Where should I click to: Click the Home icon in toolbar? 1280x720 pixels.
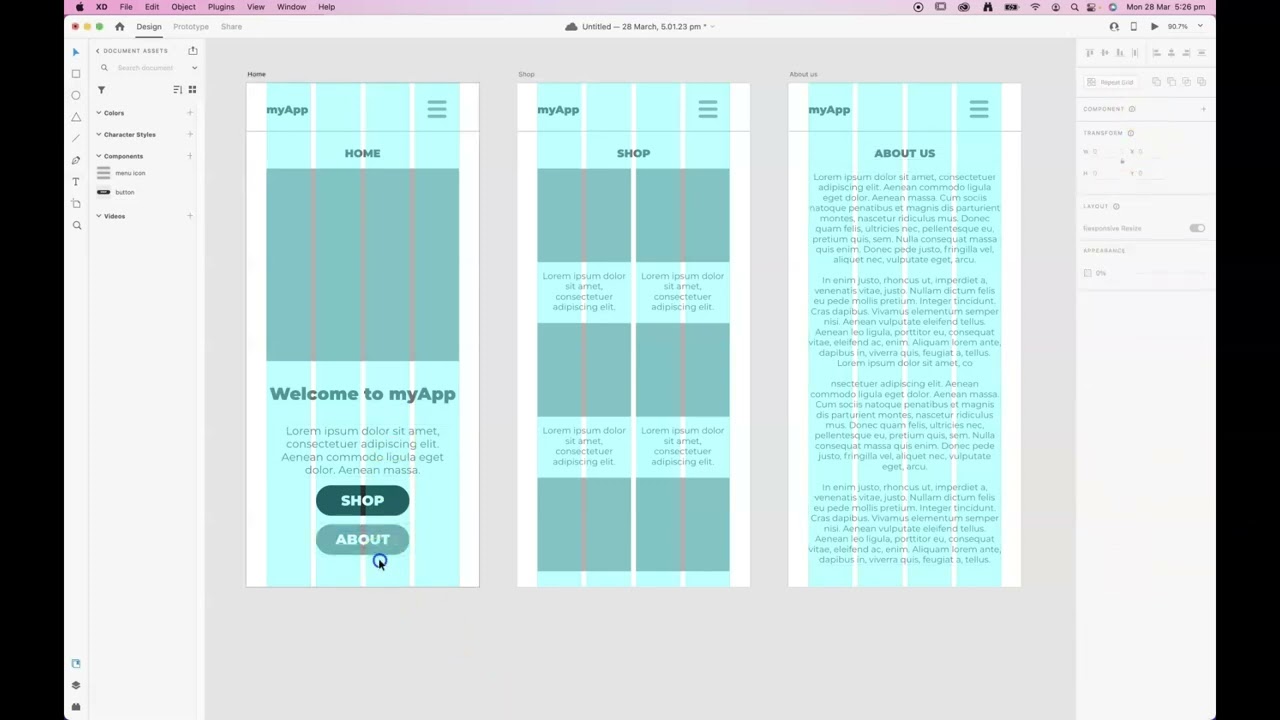[120, 27]
